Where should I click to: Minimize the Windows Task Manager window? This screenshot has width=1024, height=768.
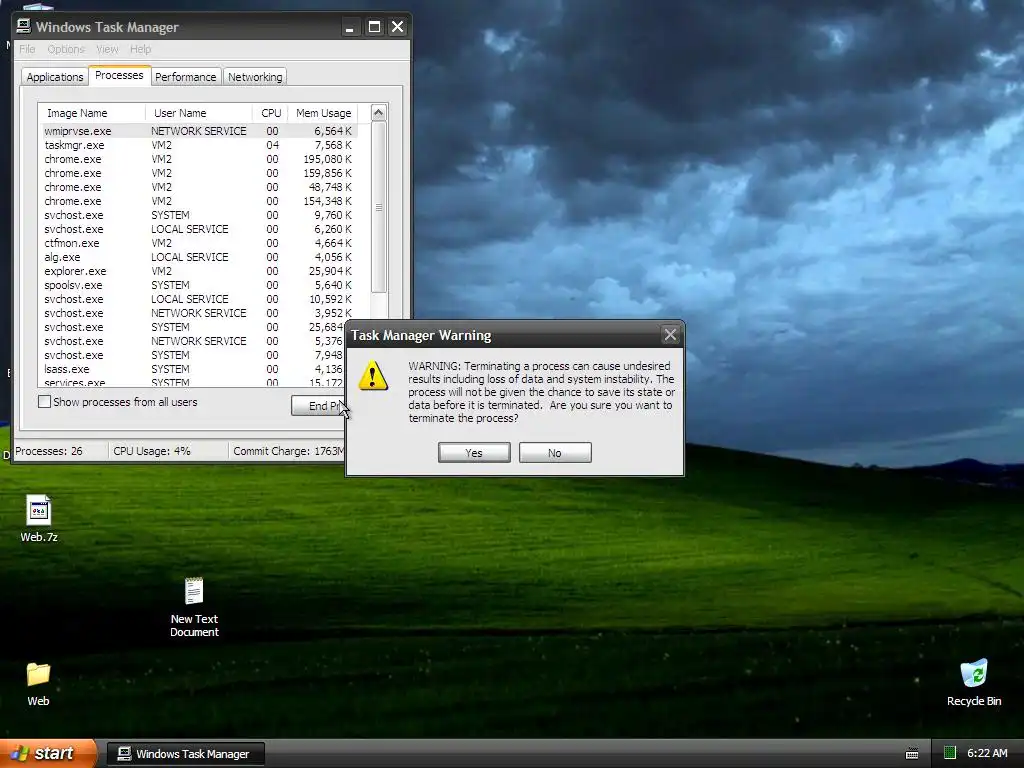(x=349, y=27)
